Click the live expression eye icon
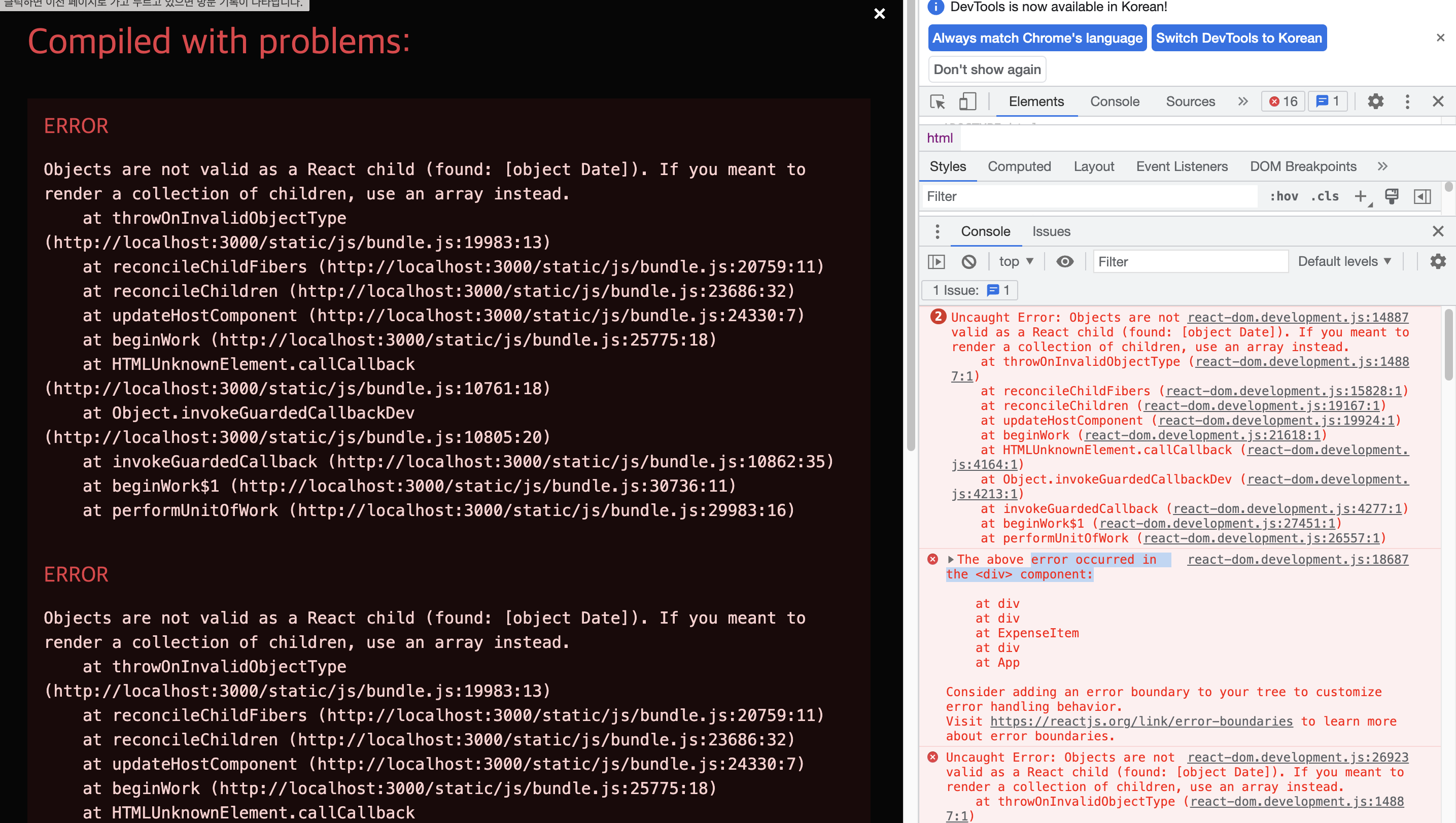This screenshot has width=1456, height=823. 1065,262
